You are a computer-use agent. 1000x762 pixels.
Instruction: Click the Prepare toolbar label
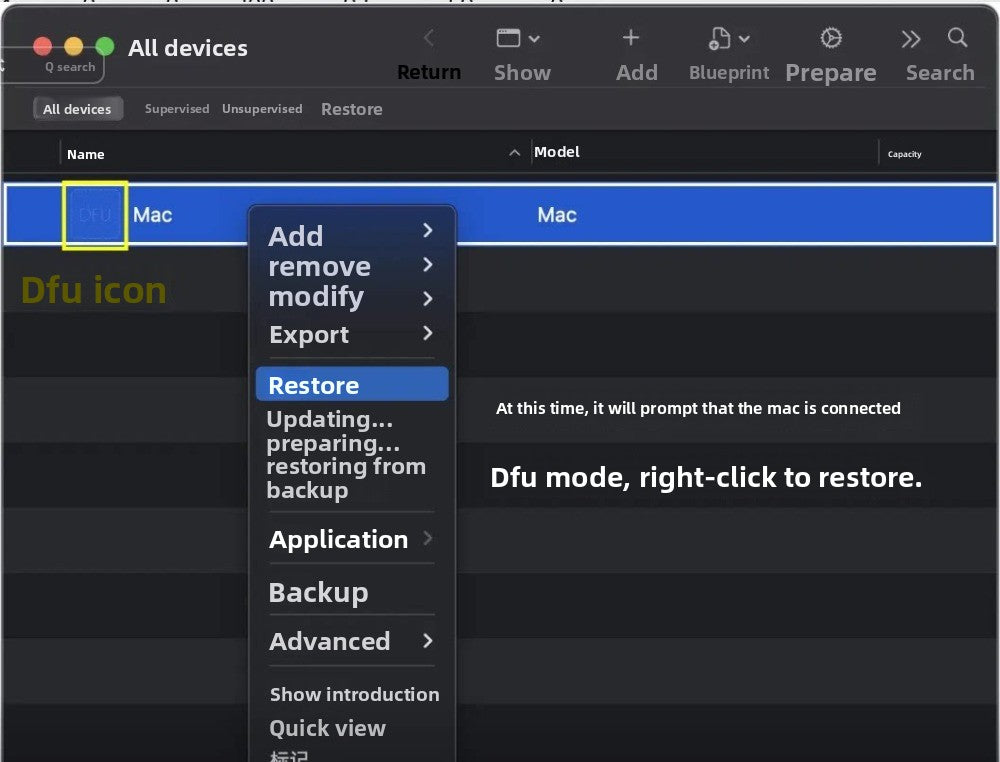coord(830,73)
